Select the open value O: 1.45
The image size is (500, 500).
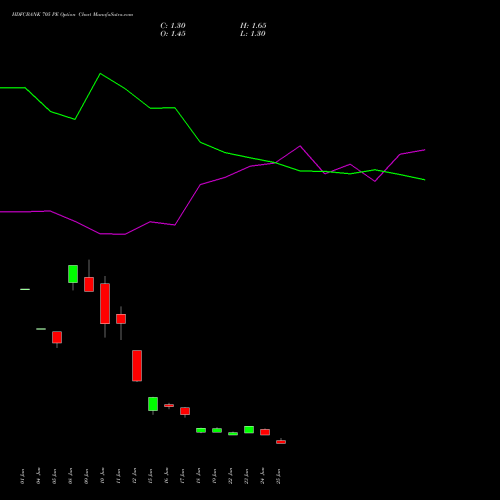coord(173,34)
